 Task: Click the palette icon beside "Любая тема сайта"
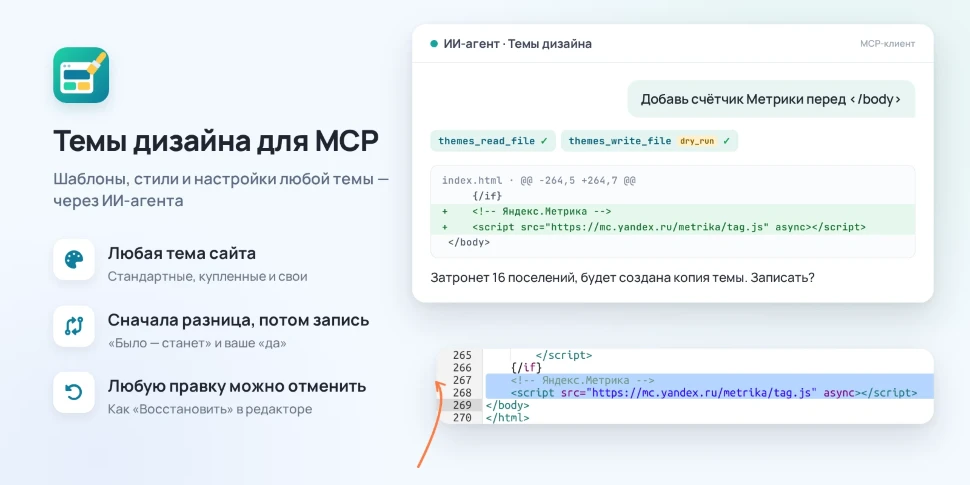pyautogui.click(x=74, y=259)
